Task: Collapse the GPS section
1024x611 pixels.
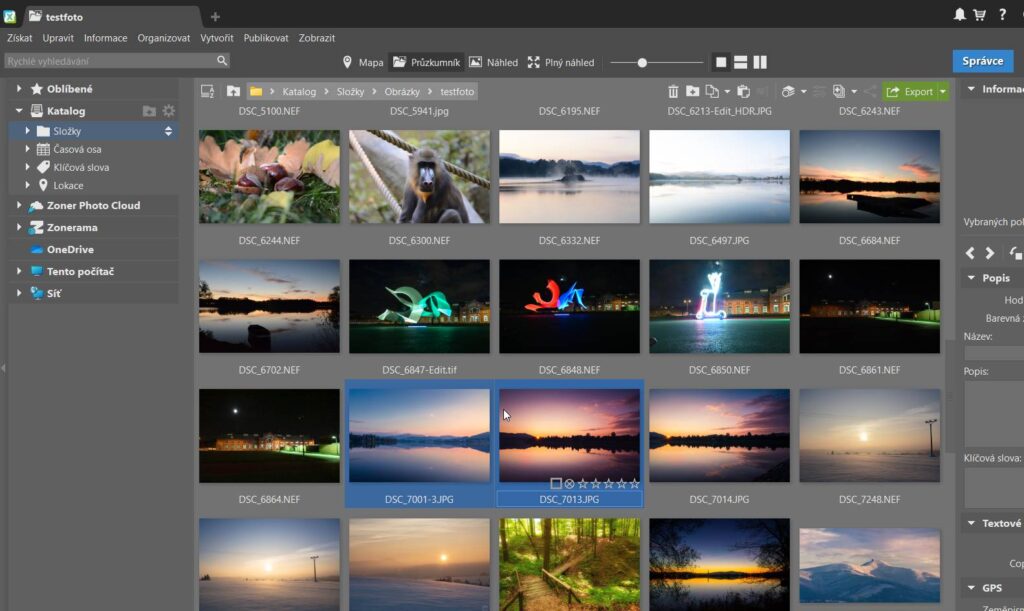Action: (x=971, y=588)
